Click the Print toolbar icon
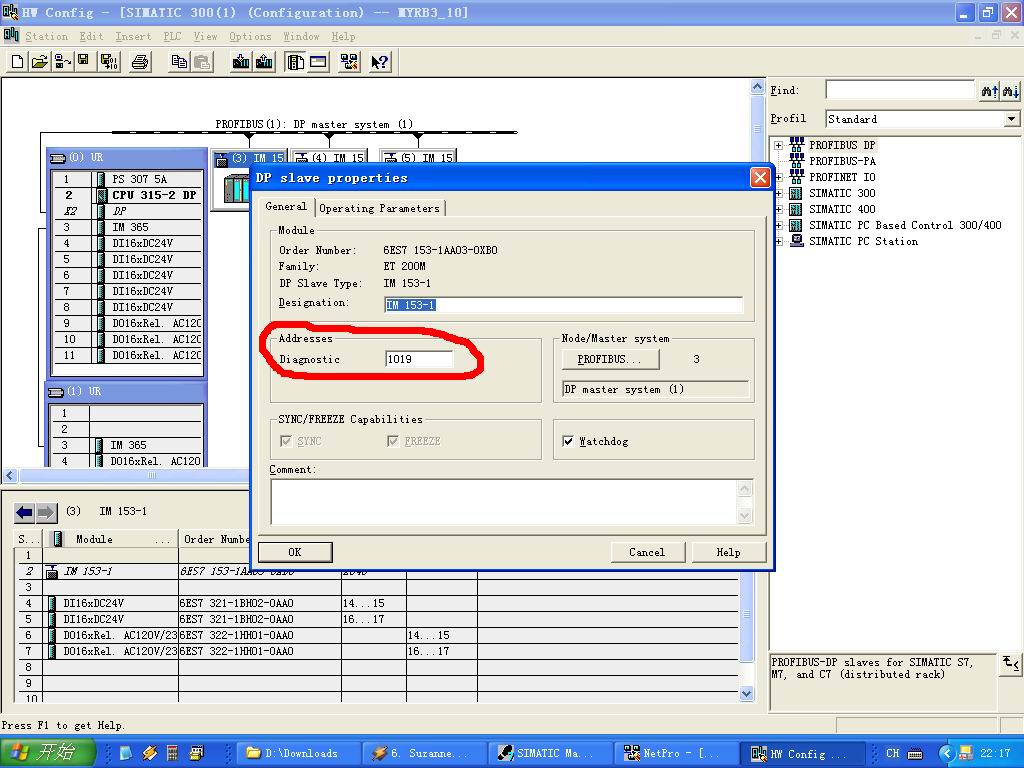The image size is (1024, 768). [140, 62]
